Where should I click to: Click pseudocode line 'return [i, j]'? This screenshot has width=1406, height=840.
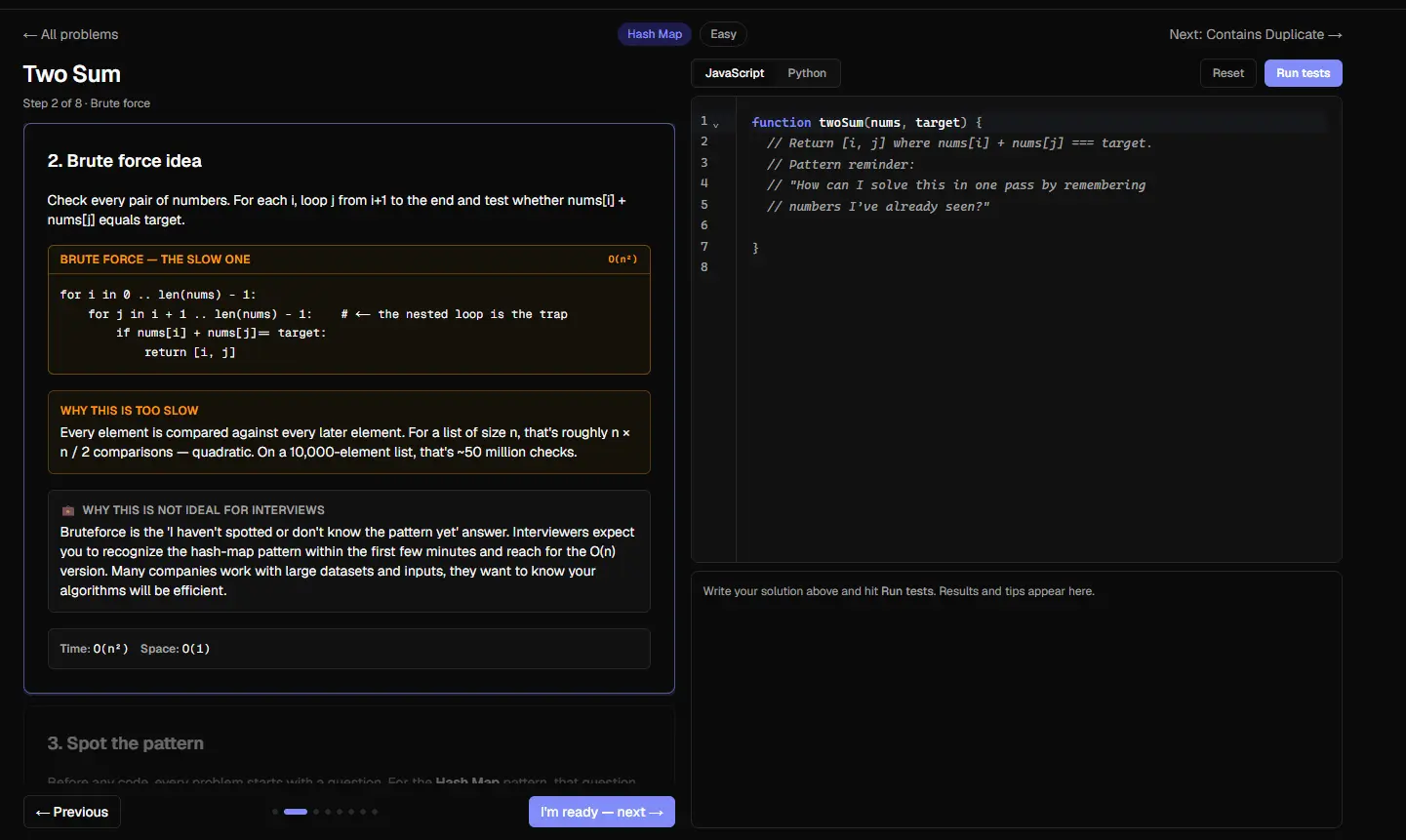[x=190, y=352]
